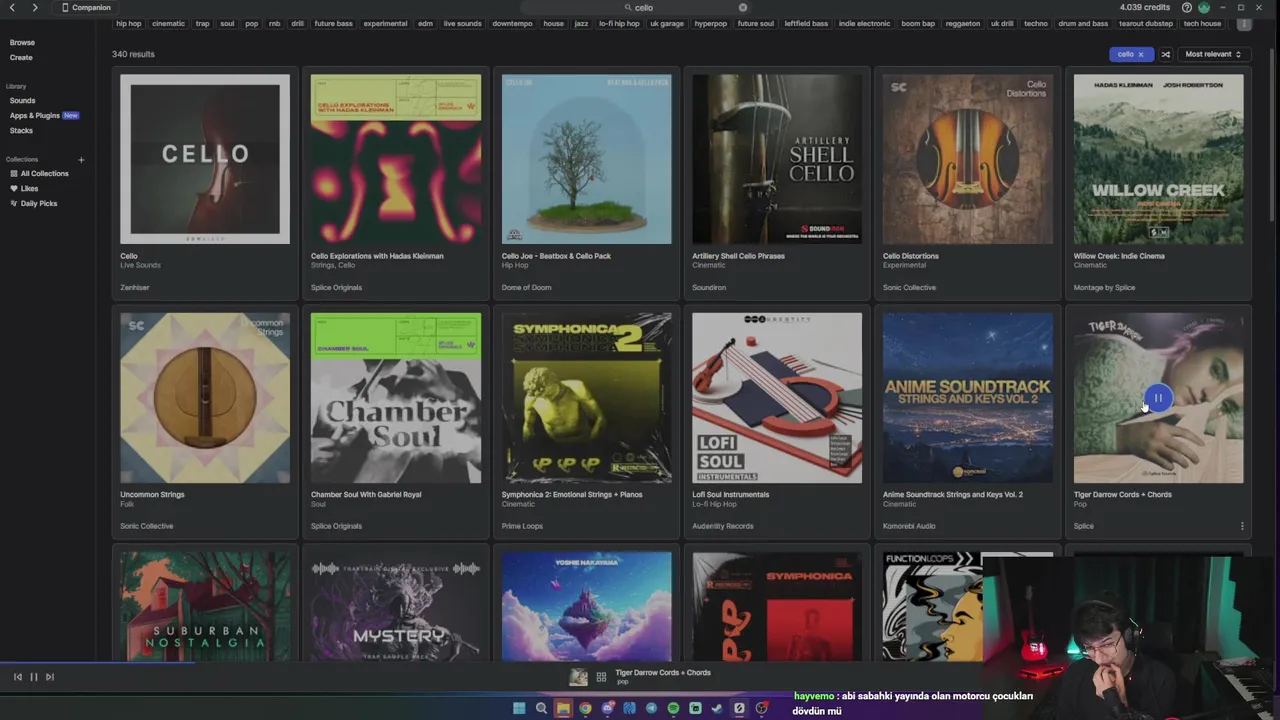Open the Artillery Shell Cello Phrases title
The height and width of the screenshot is (720, 1280).
click(738, 256)
